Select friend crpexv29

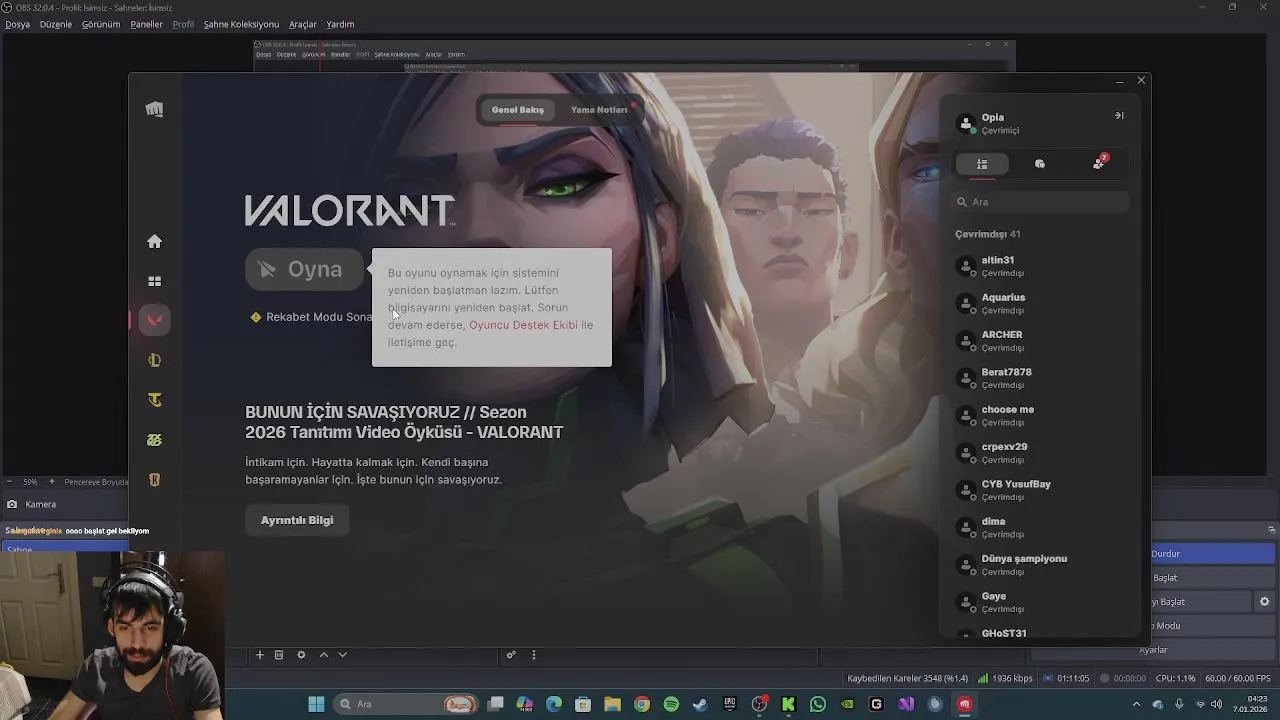1040,452
